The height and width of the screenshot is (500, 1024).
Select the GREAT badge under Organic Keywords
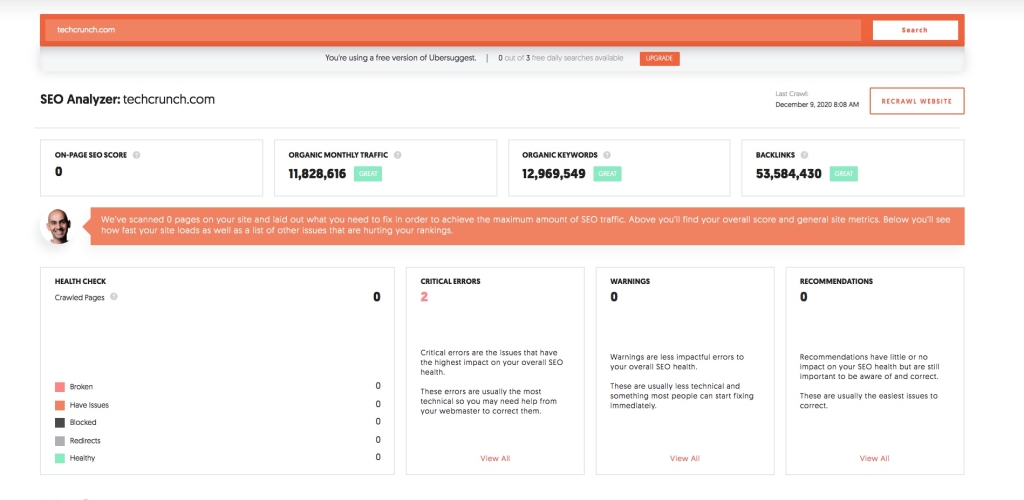coord(607,174)
